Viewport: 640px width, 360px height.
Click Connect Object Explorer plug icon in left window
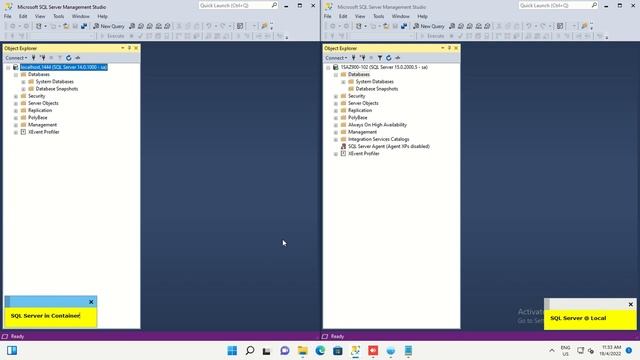[34, 58]
